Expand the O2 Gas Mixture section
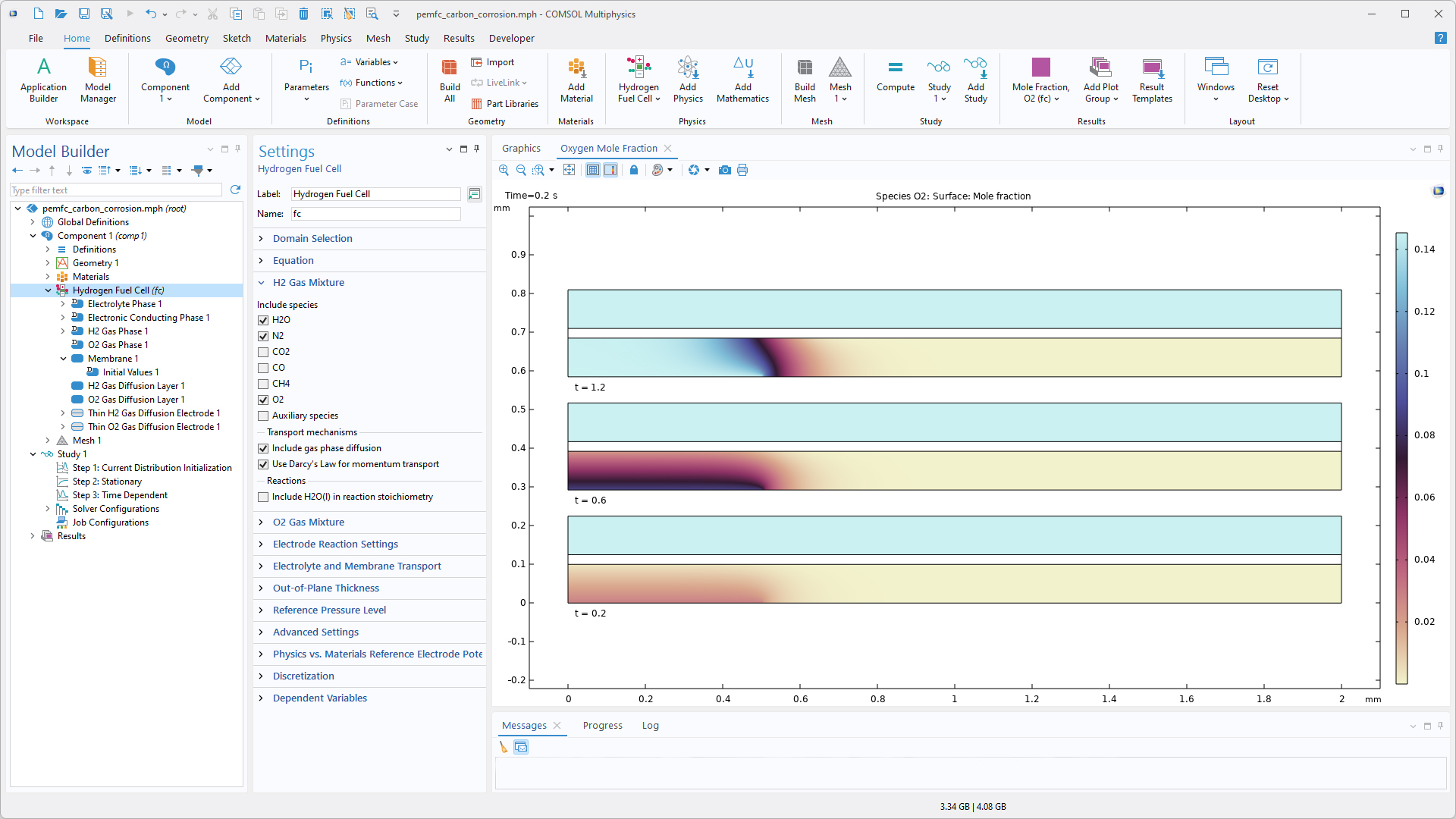This screenshot has width=1456, height=819. [x=308, y=522]
